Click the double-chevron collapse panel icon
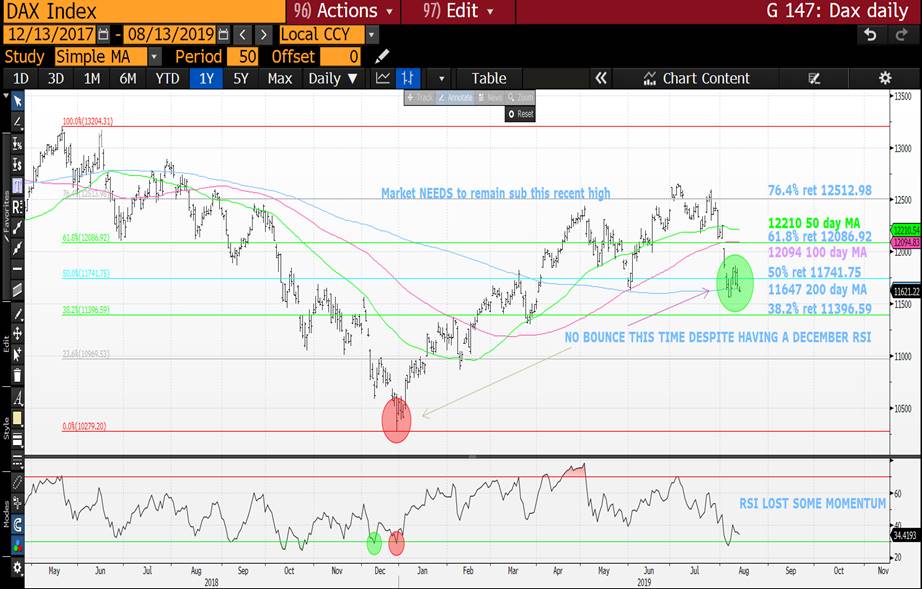The width and height of the screenshot is (922, 589). click(x=600, y=78)
